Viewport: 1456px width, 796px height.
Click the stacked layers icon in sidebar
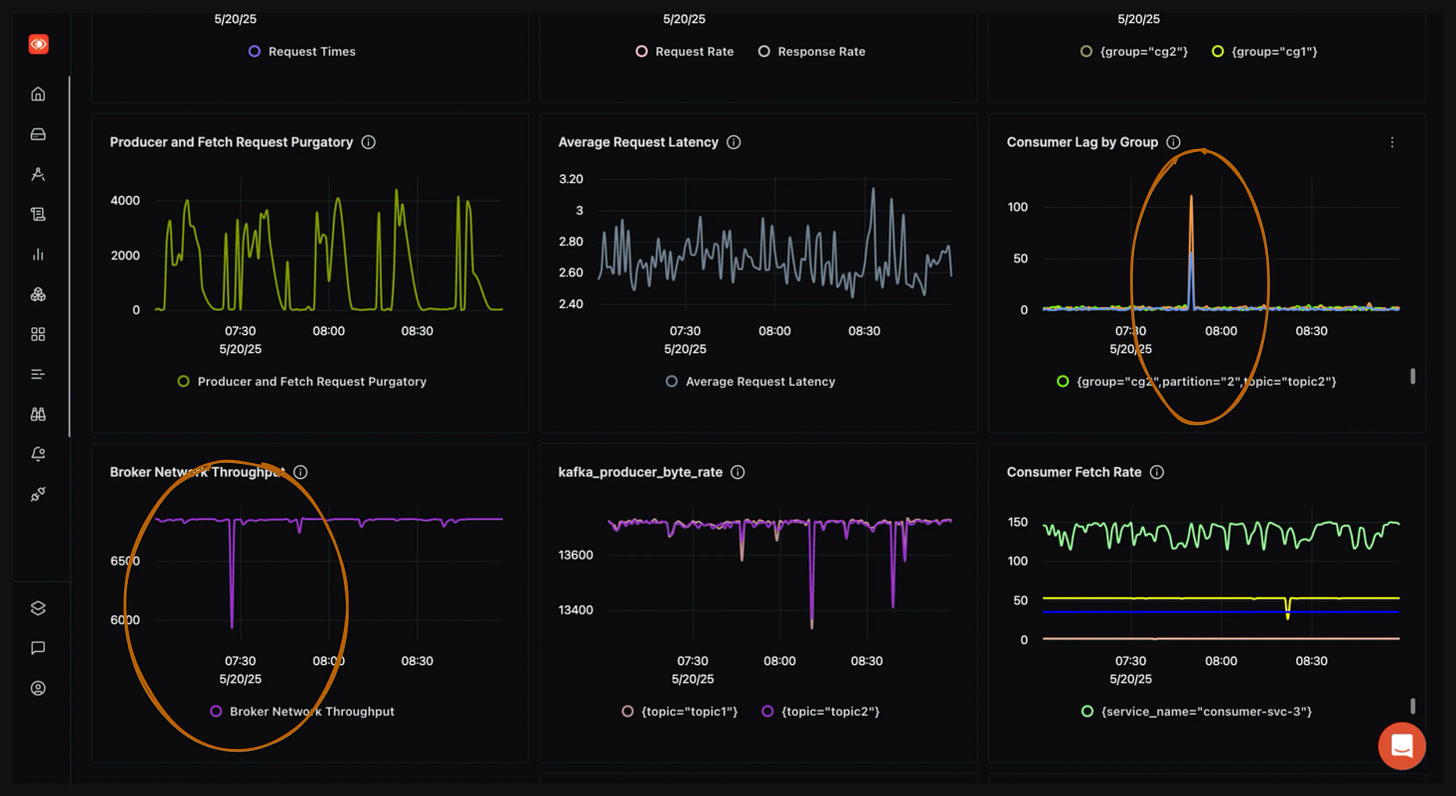click(38, 607)
